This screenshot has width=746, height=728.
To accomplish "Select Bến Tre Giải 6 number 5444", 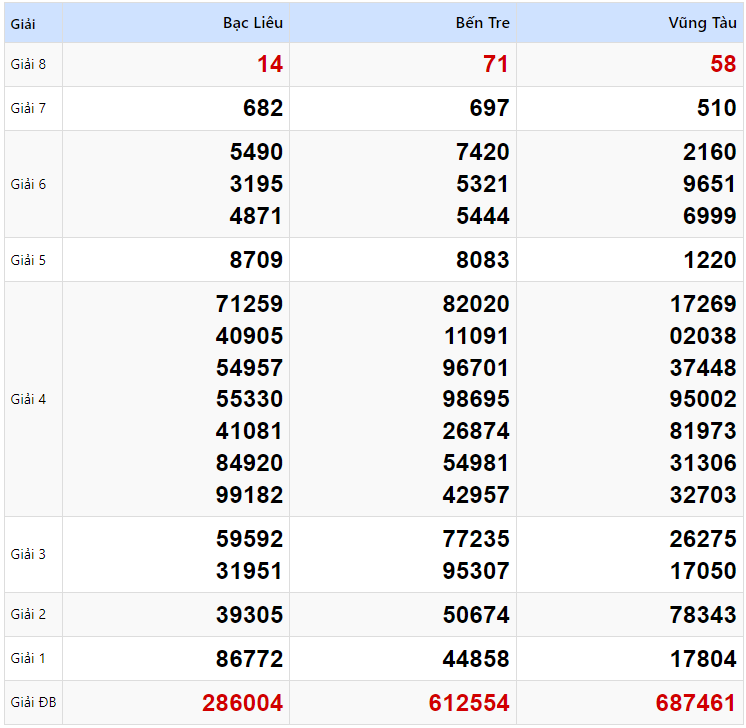I will pos(482,216).
